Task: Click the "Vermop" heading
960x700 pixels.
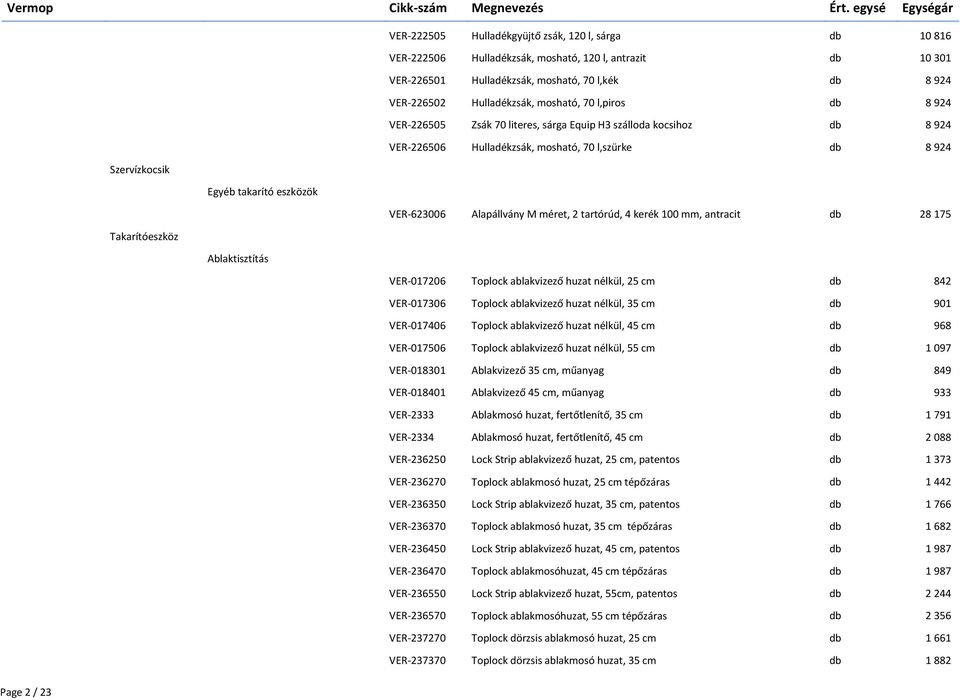Action: point(29,8)
